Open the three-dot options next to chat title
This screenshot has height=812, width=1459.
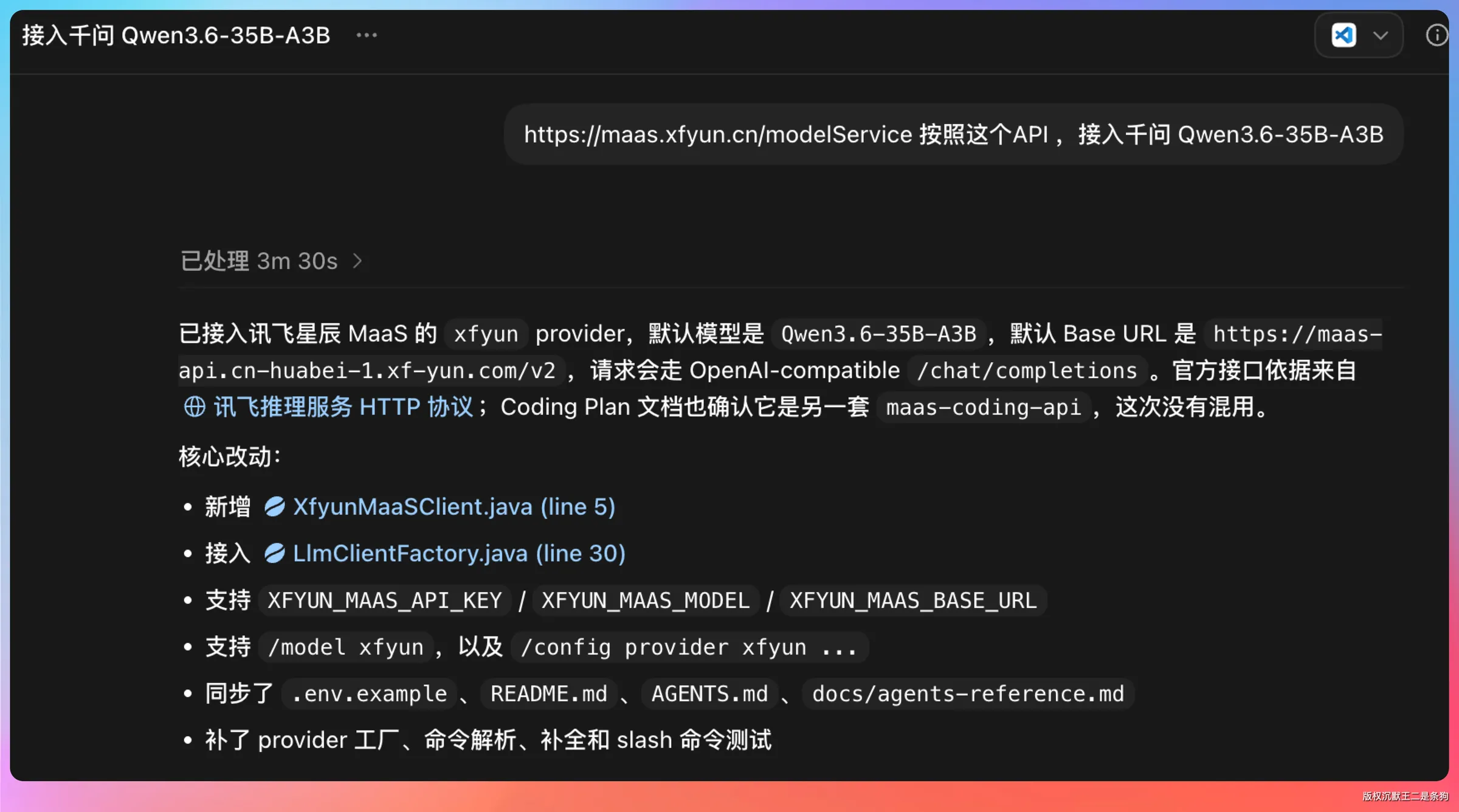pyautogui.click(x=367, y=35)
